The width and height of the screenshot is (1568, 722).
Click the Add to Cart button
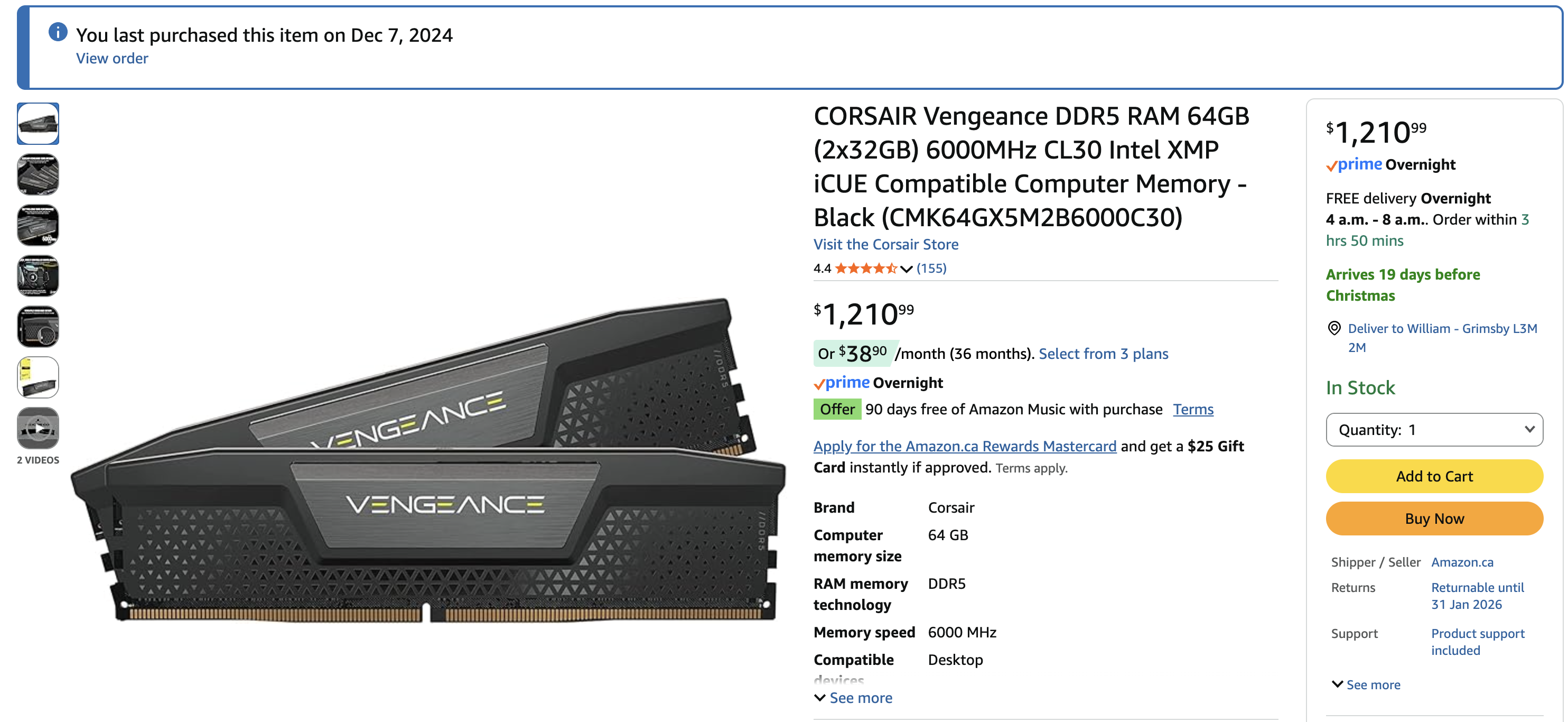[x=1433, y=476]
